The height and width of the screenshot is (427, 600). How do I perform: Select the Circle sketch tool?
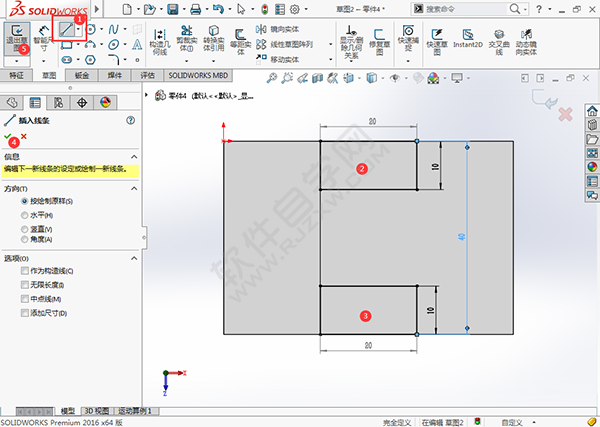(91, 29)
